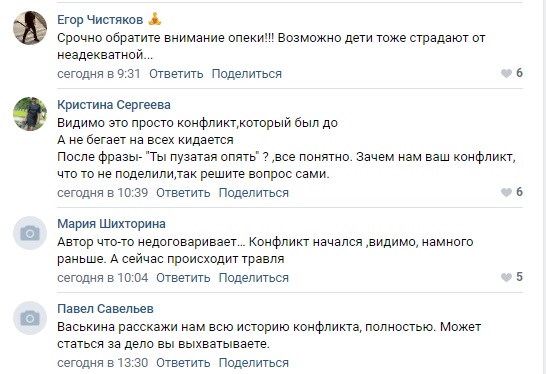Share Мария Шихторина's comment with Поделиться
Screen dimensions: 546x374
[x=254, y=278]
